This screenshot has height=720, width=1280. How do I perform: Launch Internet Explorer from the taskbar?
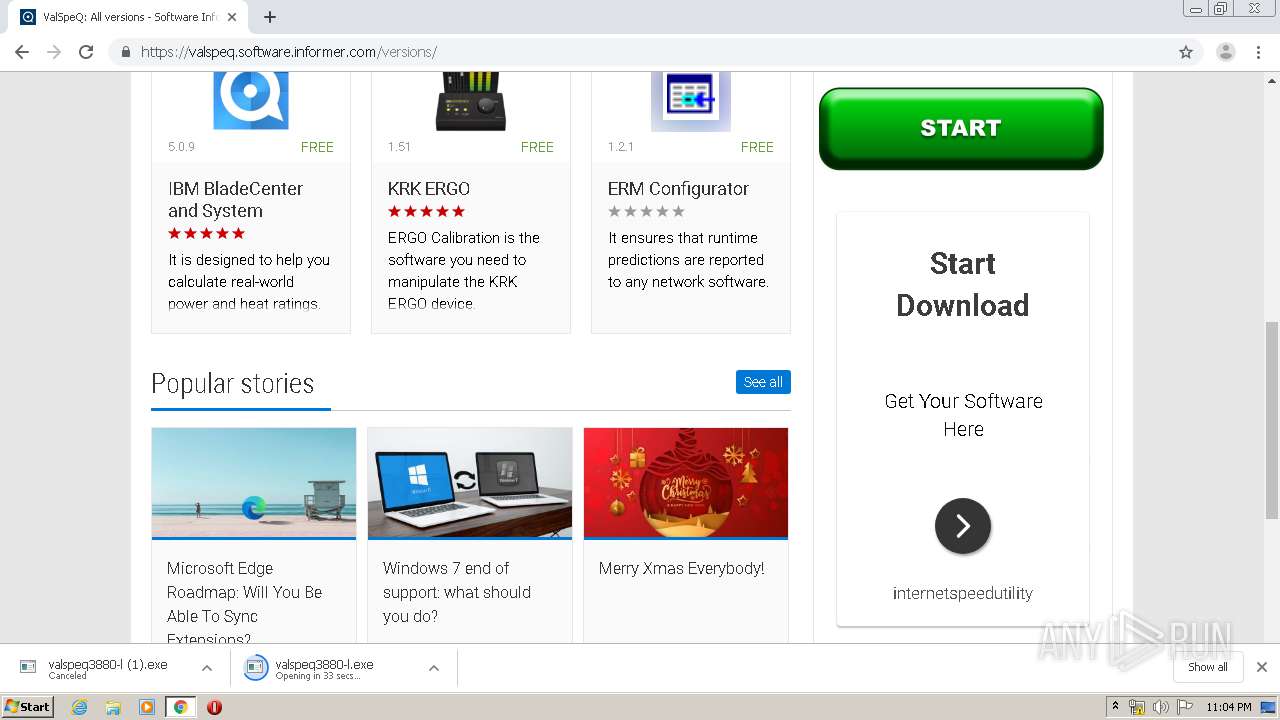[79, 707]
